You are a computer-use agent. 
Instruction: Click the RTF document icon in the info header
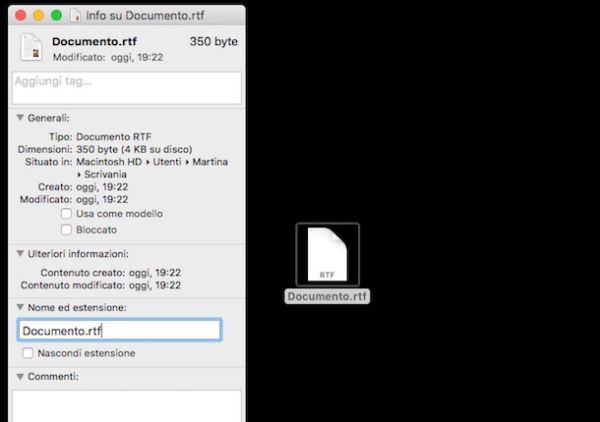32,48
